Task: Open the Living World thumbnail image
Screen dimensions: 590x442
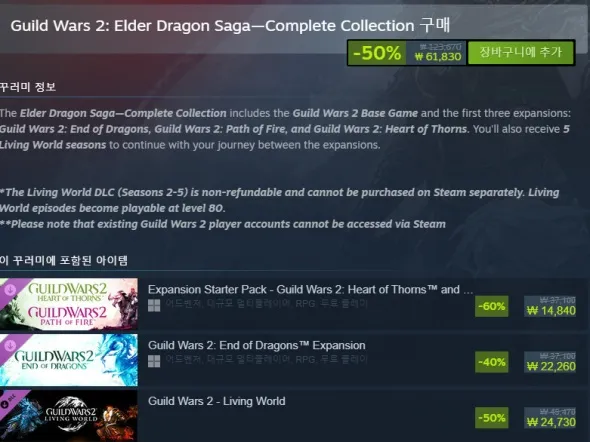Action: (69, 416)
